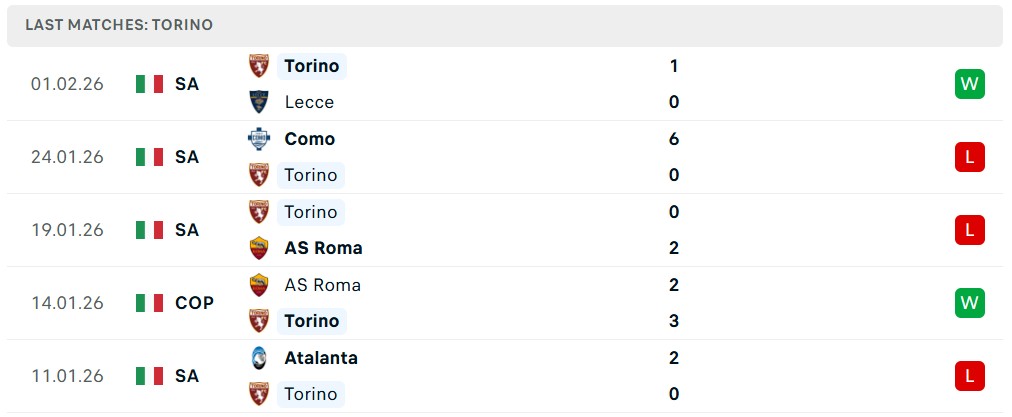Click the green W badge for the Lecce match
Screen dimensions: 1012x417
click(969, 84)
